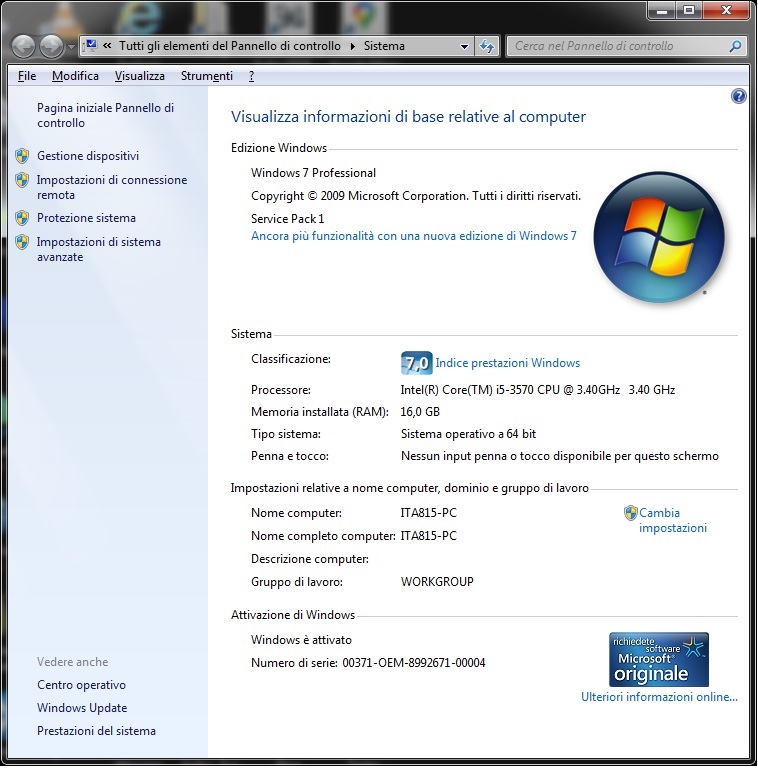Expand breadcrumb arrow before Sistema
The width and height of the screenshot is (758, 768).
[353, 47]
